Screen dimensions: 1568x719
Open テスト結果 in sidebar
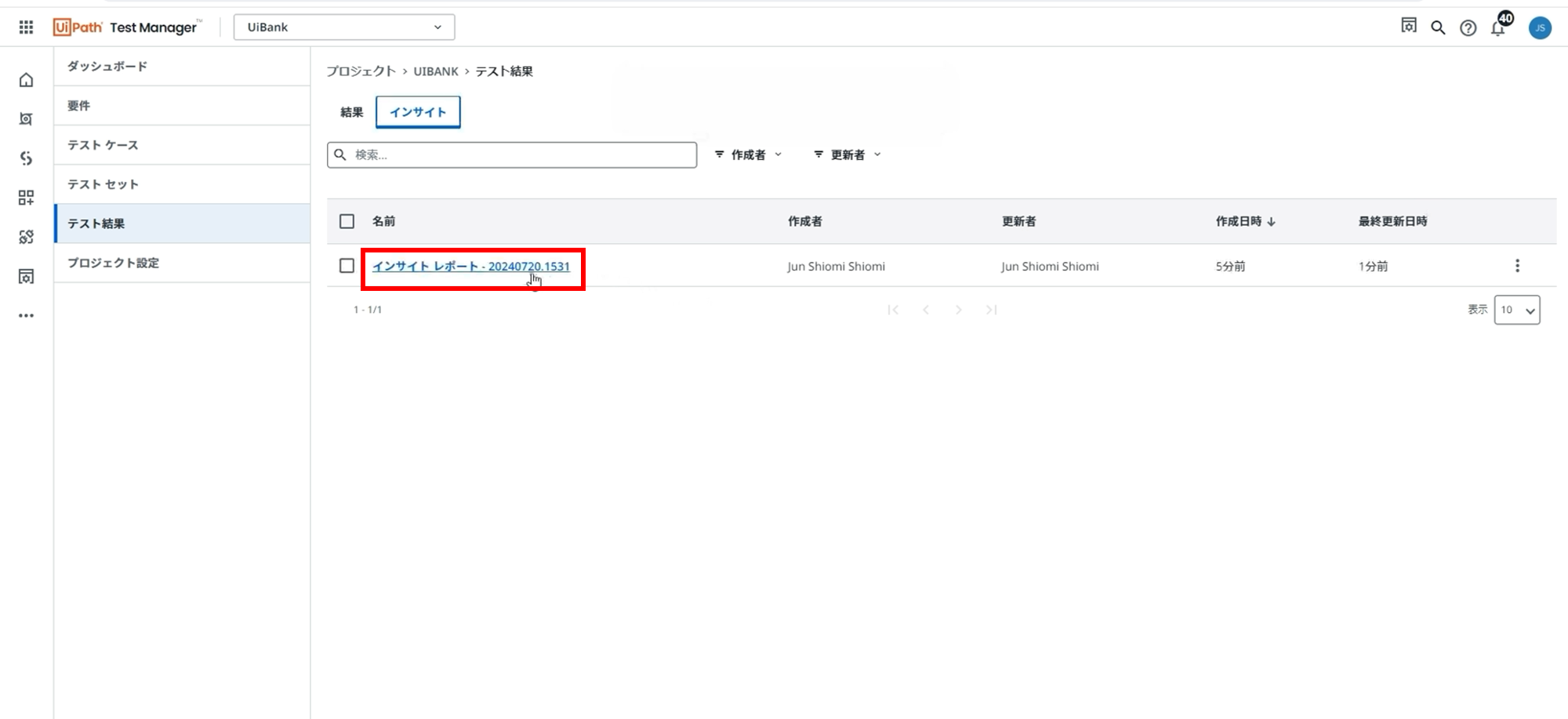(x=182, y=223)
